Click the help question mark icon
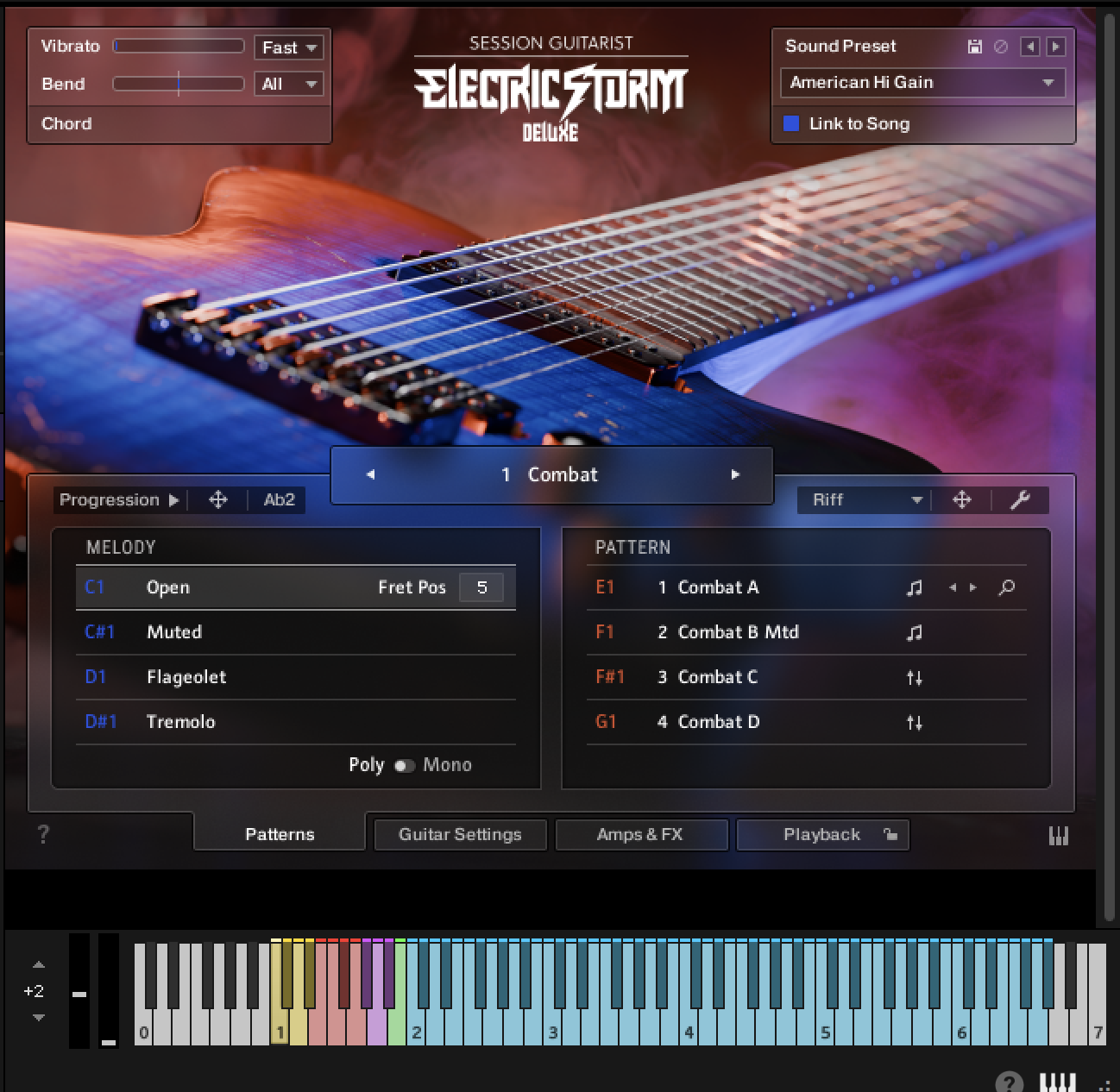The height and width of the screenshot is (1092, 1120). pos(43,834)
